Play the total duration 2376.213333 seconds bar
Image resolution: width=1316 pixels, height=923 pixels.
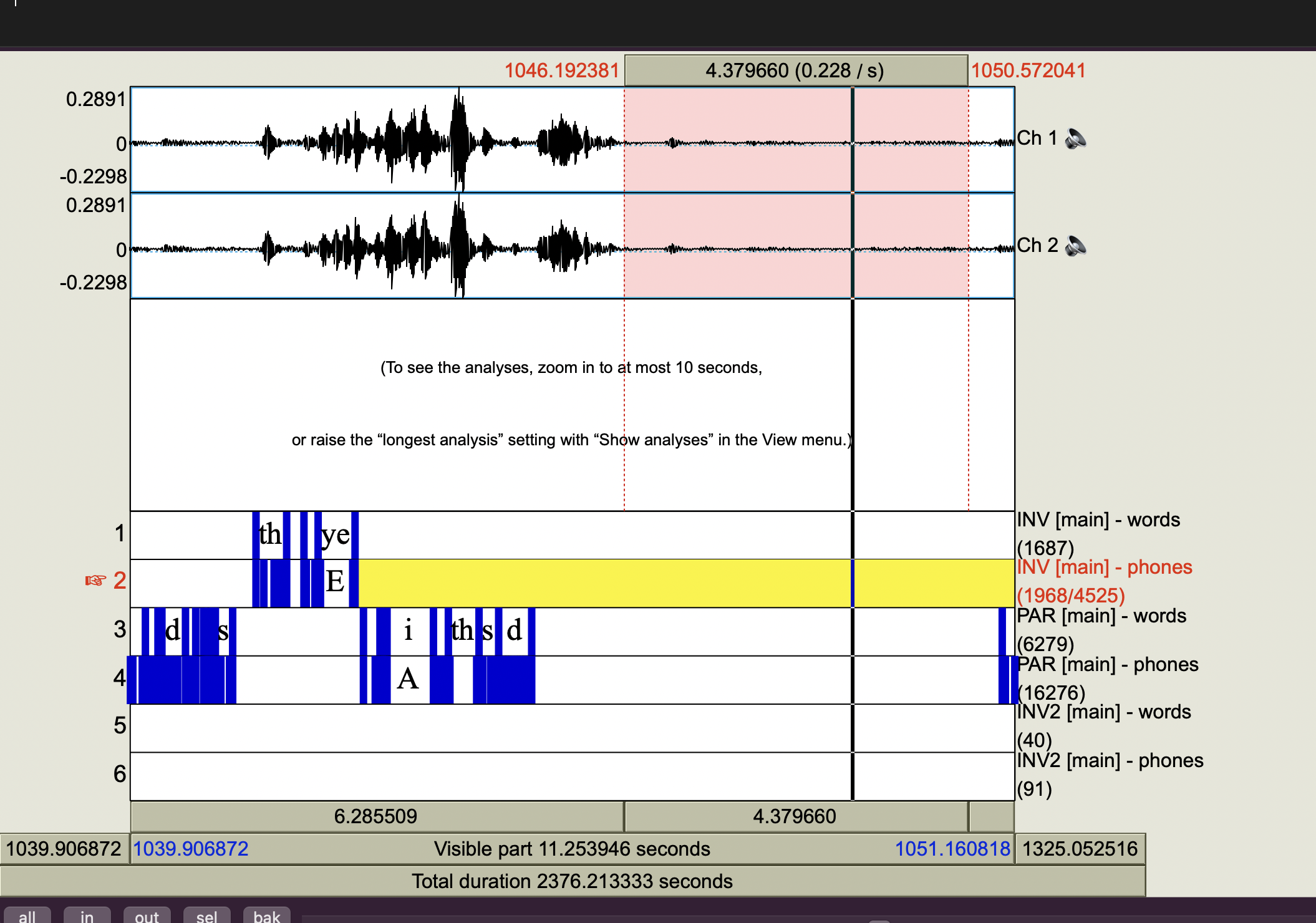[572, 881]
